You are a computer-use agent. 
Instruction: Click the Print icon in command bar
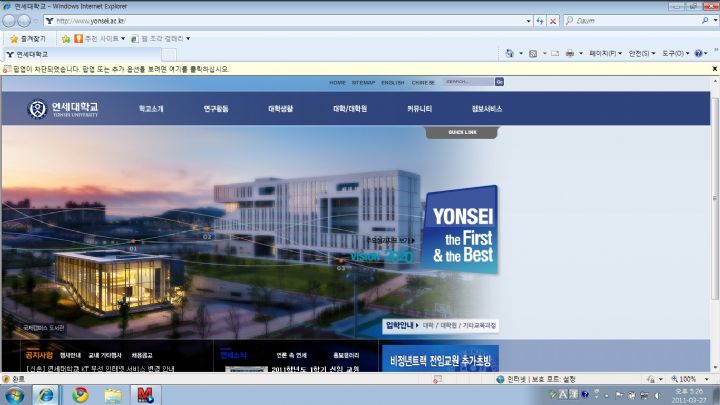pyautogui.click(x=570, y=54)
